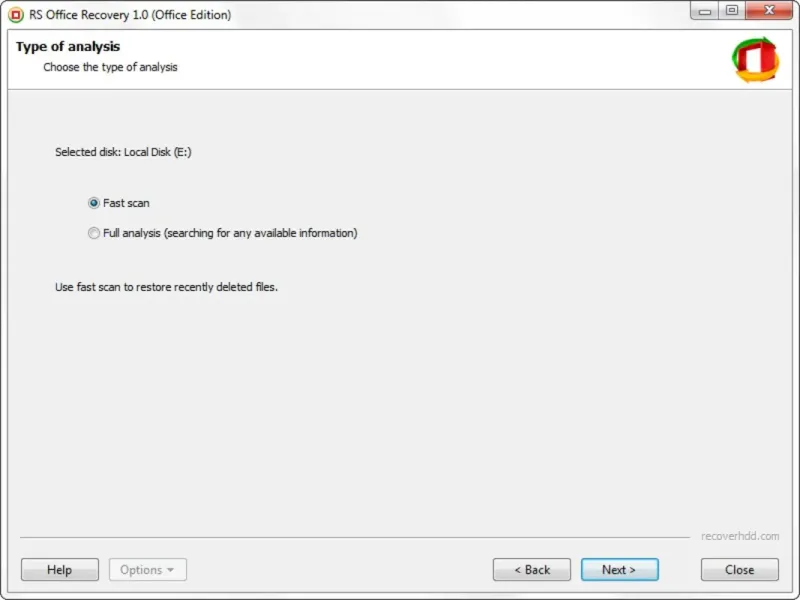This screenshot has width=800, height=600.
Task: Visit the recoverhdd.com link
Action: click(739, 537)
